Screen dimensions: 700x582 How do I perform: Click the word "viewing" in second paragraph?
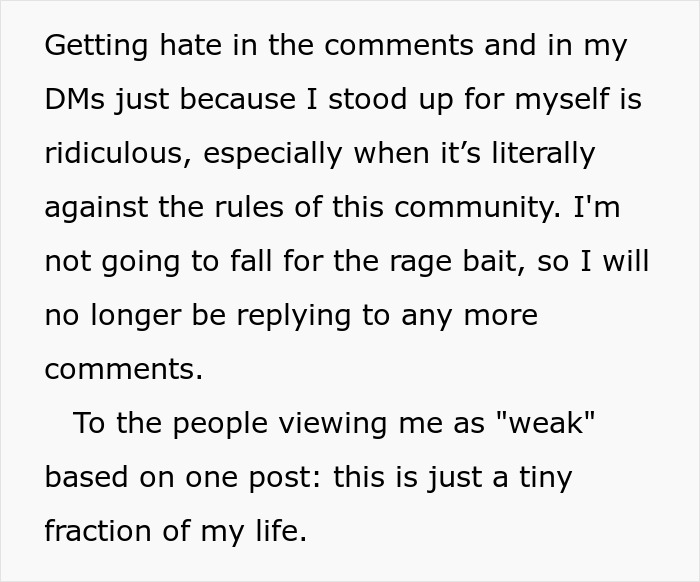coord(333,424)
